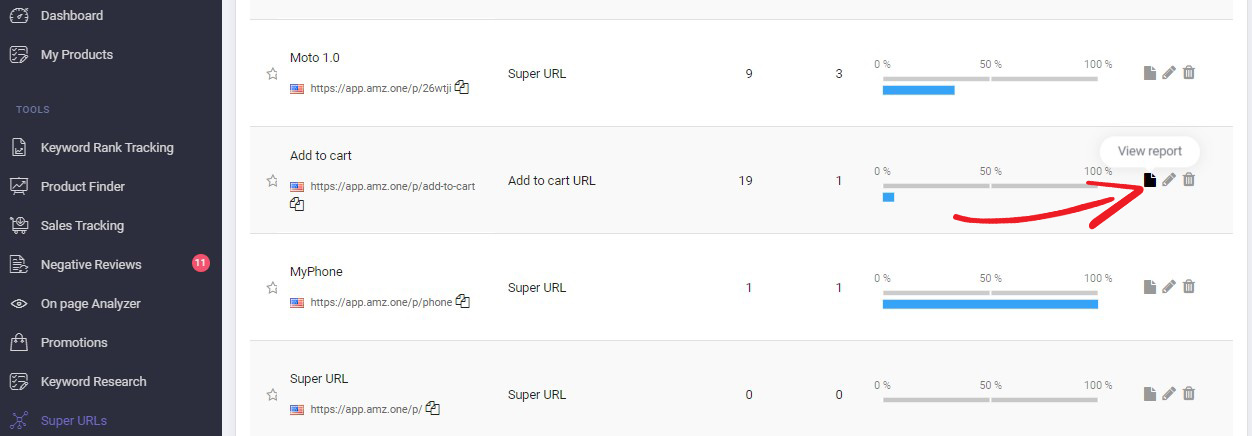Go to Negative Reviews in the sidebar
The width and height of the screenshot is (1252, 436).
coord(91,265)
